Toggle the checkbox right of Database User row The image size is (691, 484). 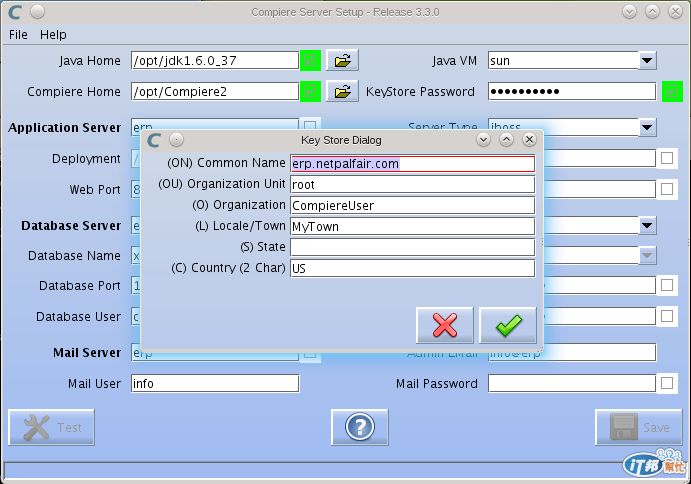coord(667,316)
